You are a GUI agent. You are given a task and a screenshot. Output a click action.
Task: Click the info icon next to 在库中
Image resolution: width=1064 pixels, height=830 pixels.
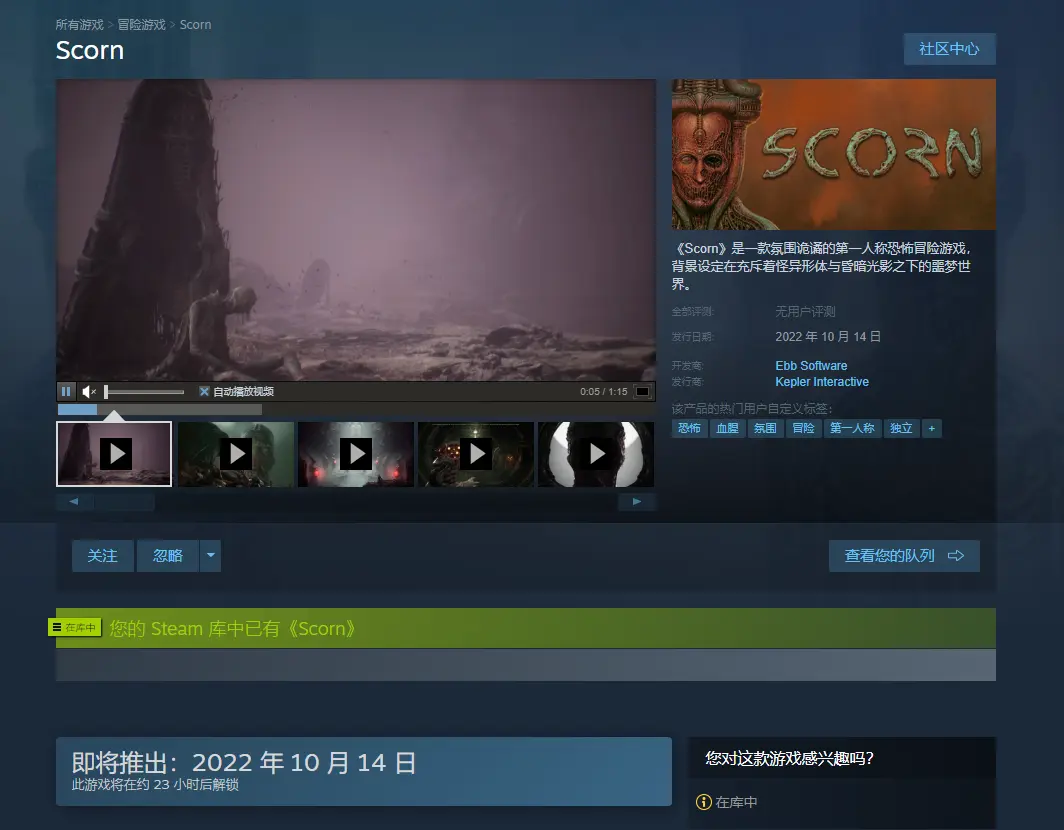(x=704, y=802)
